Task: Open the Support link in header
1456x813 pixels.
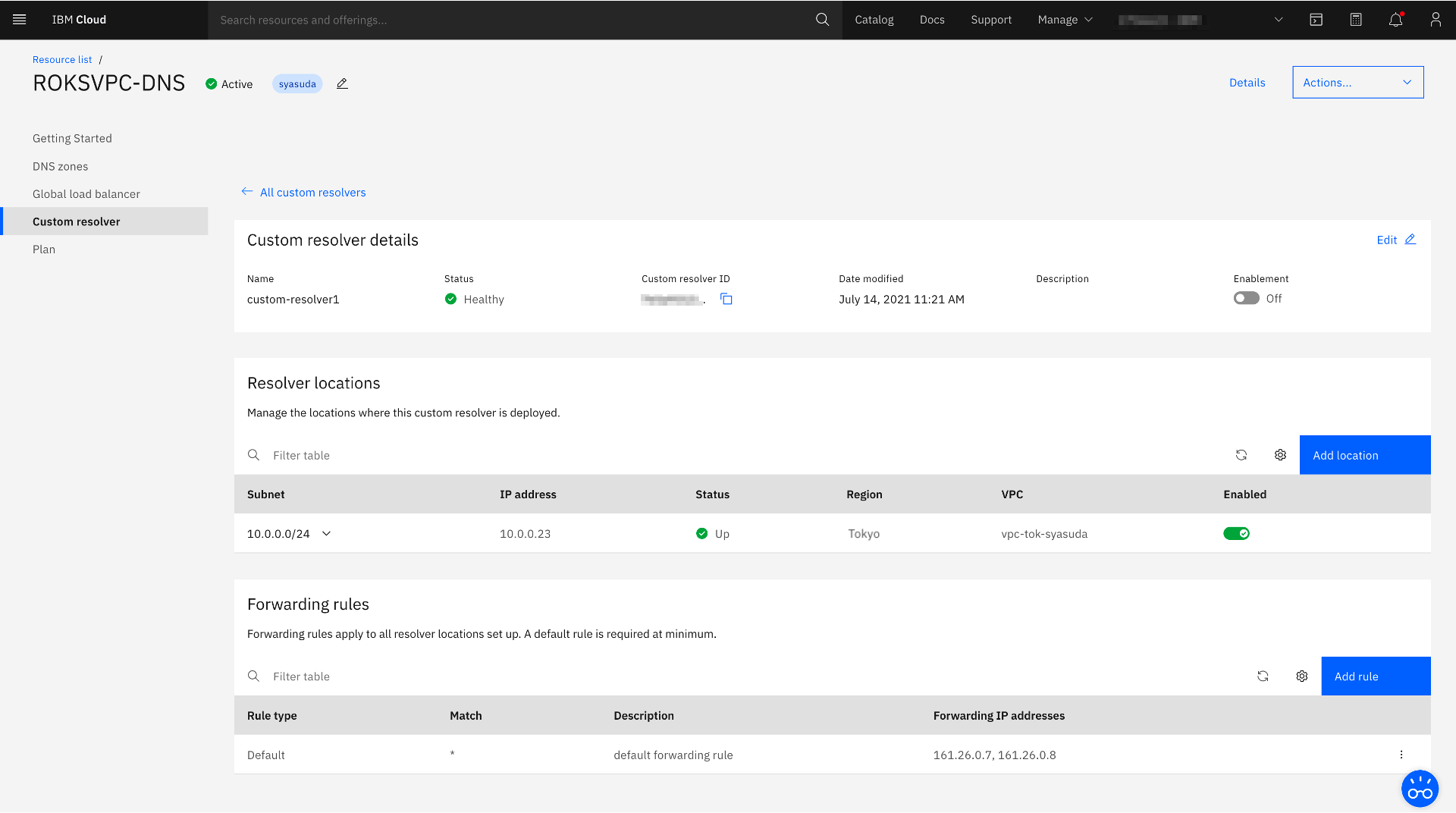Action: (x=991, y=20)
